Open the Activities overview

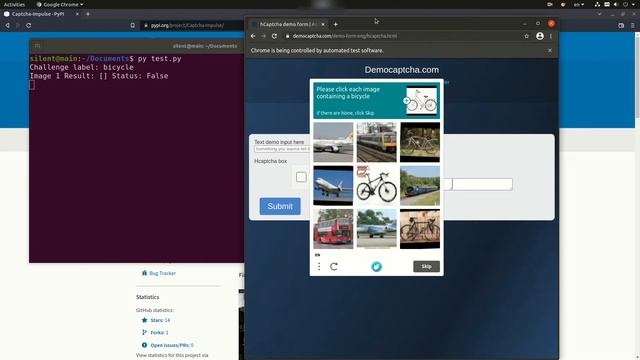[x=14, y=4]
